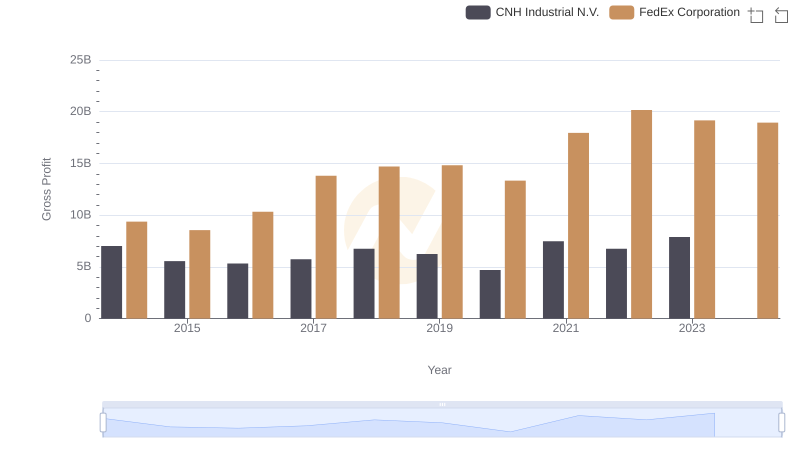
Task: Click the right handle of the range slider
Action: point(781,422)
